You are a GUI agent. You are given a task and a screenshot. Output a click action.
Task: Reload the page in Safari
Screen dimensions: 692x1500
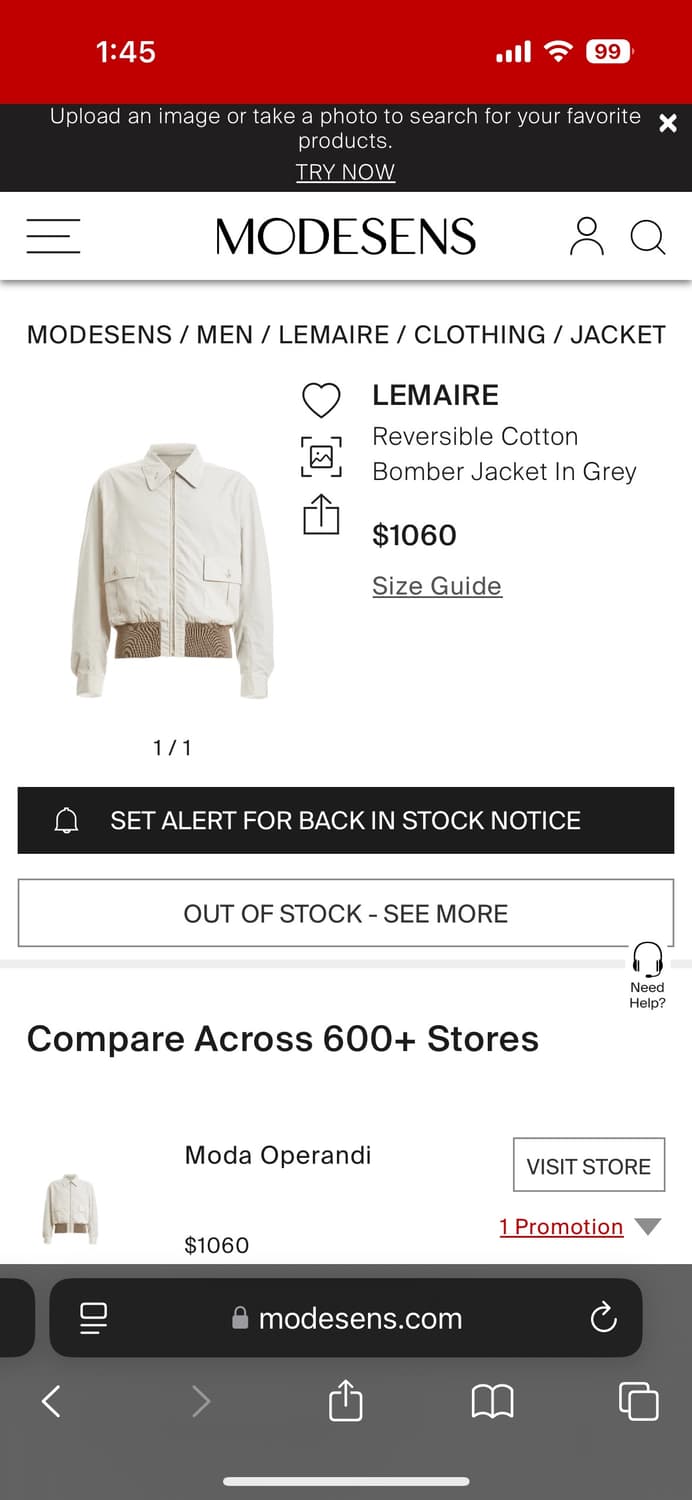[603, 1318]
